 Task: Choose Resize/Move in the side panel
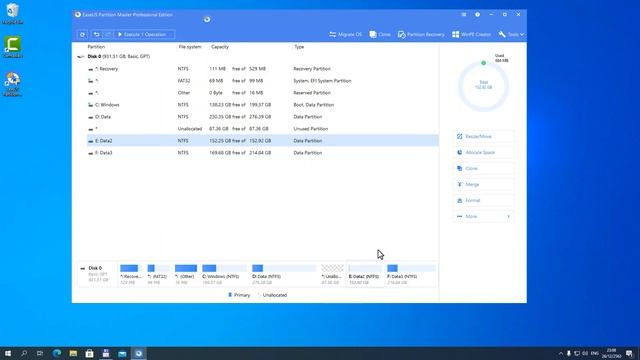[483, 136]
